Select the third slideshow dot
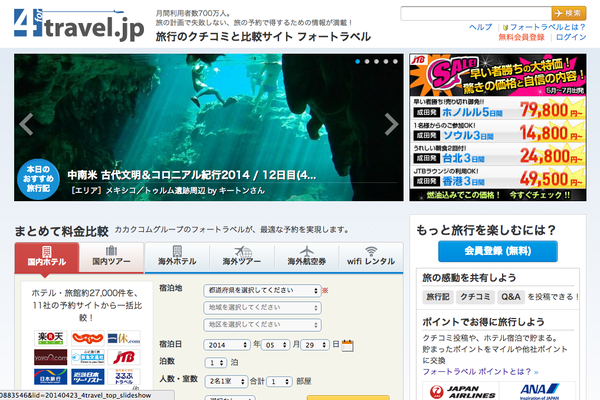Viewport: 600px width, 400px height. 377,61
